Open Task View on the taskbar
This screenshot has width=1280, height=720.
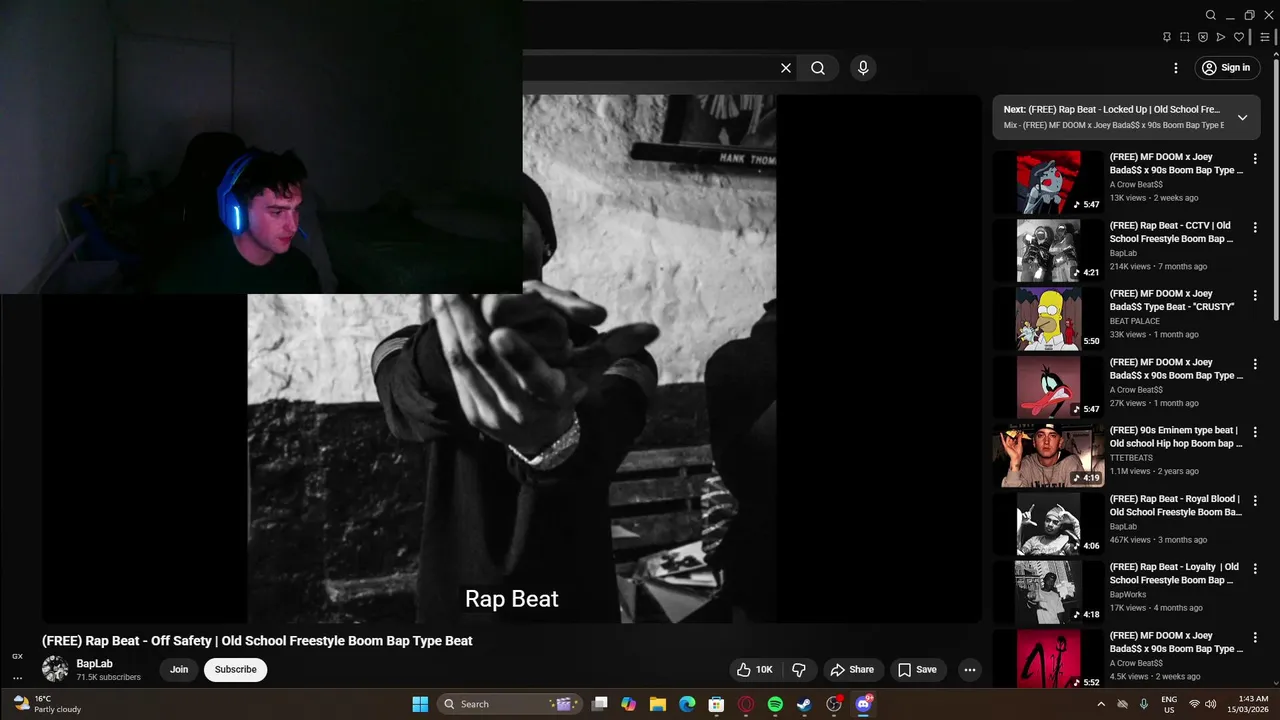(x=600, y=704)
